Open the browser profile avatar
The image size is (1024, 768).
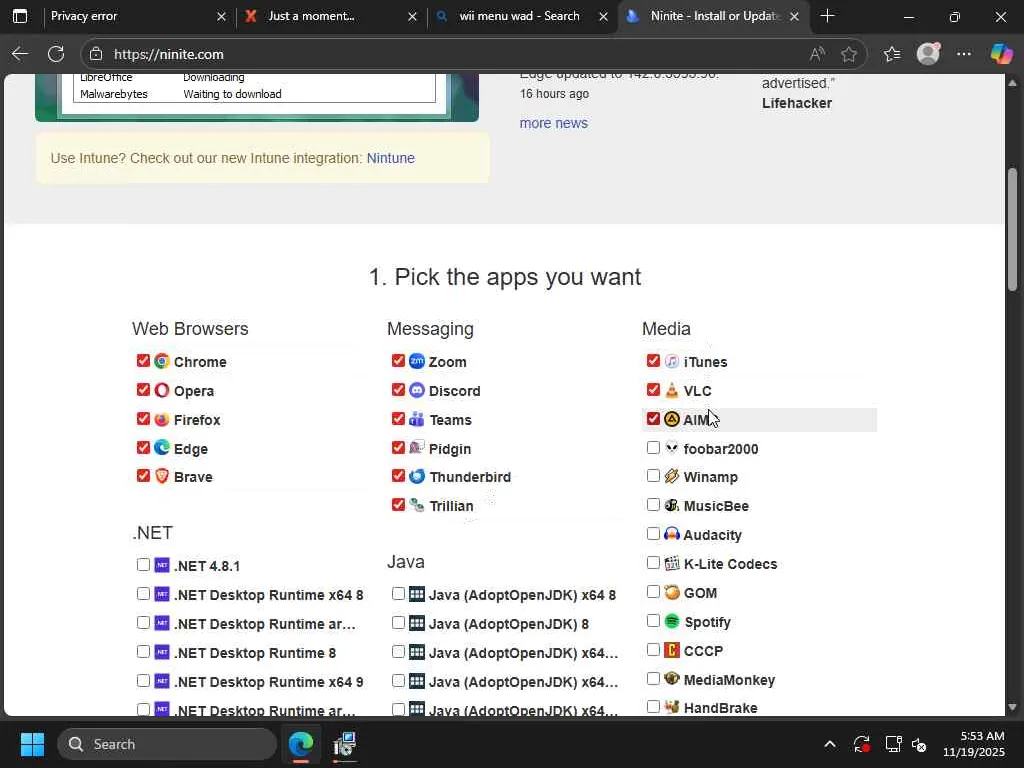click(928, 54)
